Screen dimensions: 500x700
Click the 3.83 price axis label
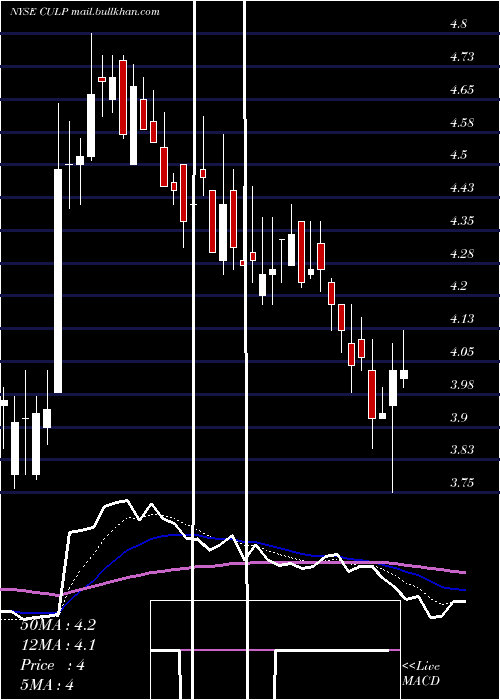tap(462, 450)
